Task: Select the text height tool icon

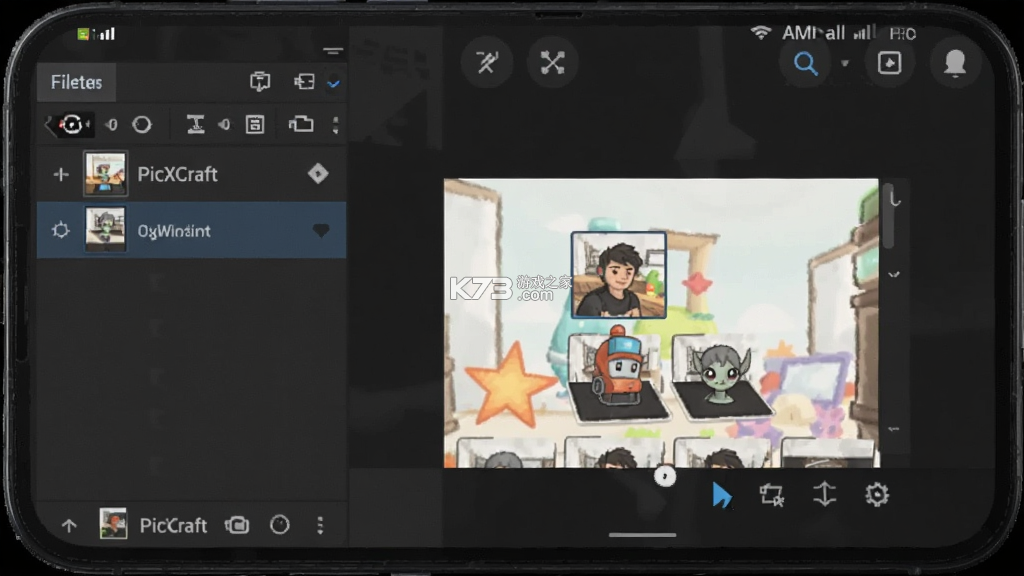Action: point(195,124)
